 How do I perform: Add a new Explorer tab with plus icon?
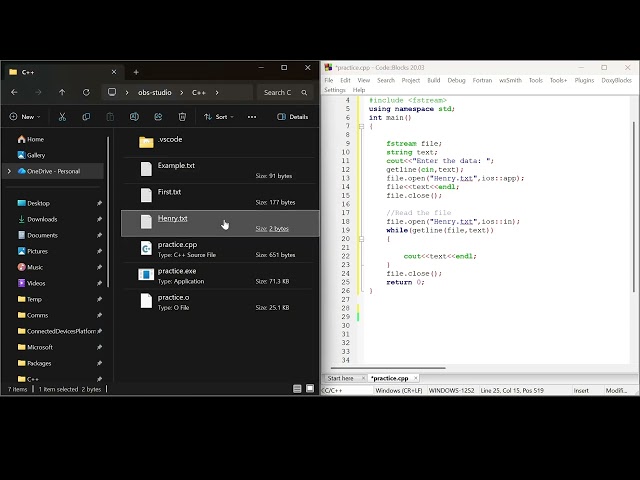coord(136,72)
